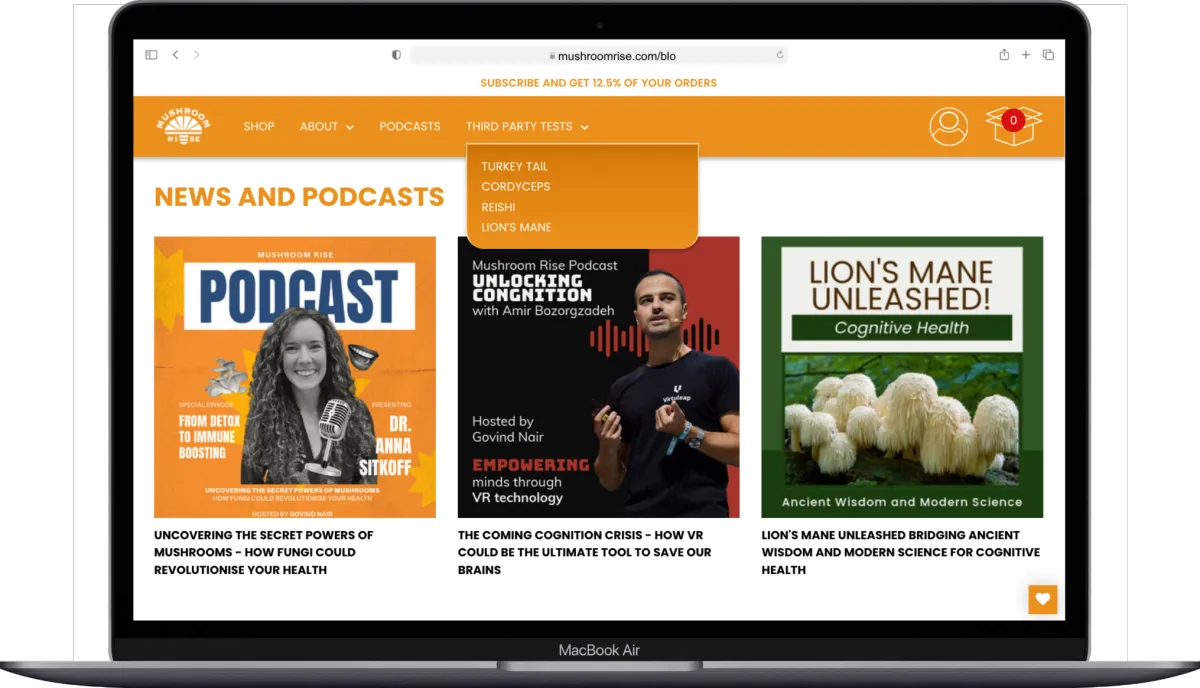Open a new tab with the plus icon

tap(1026, 55)
